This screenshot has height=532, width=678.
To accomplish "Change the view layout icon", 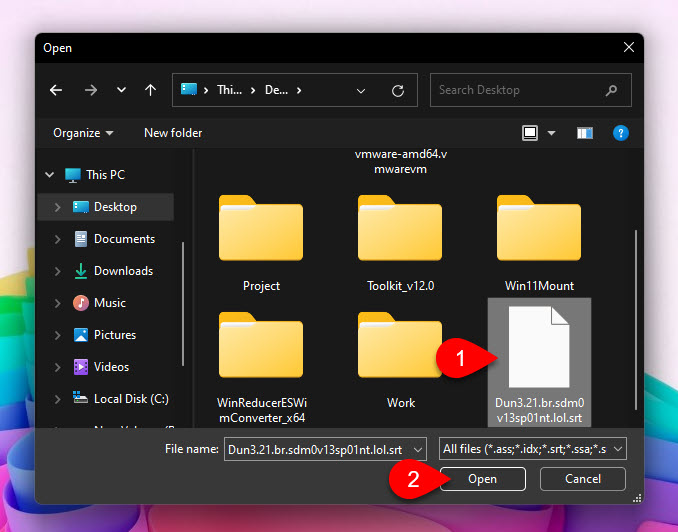I will [530, 133].
